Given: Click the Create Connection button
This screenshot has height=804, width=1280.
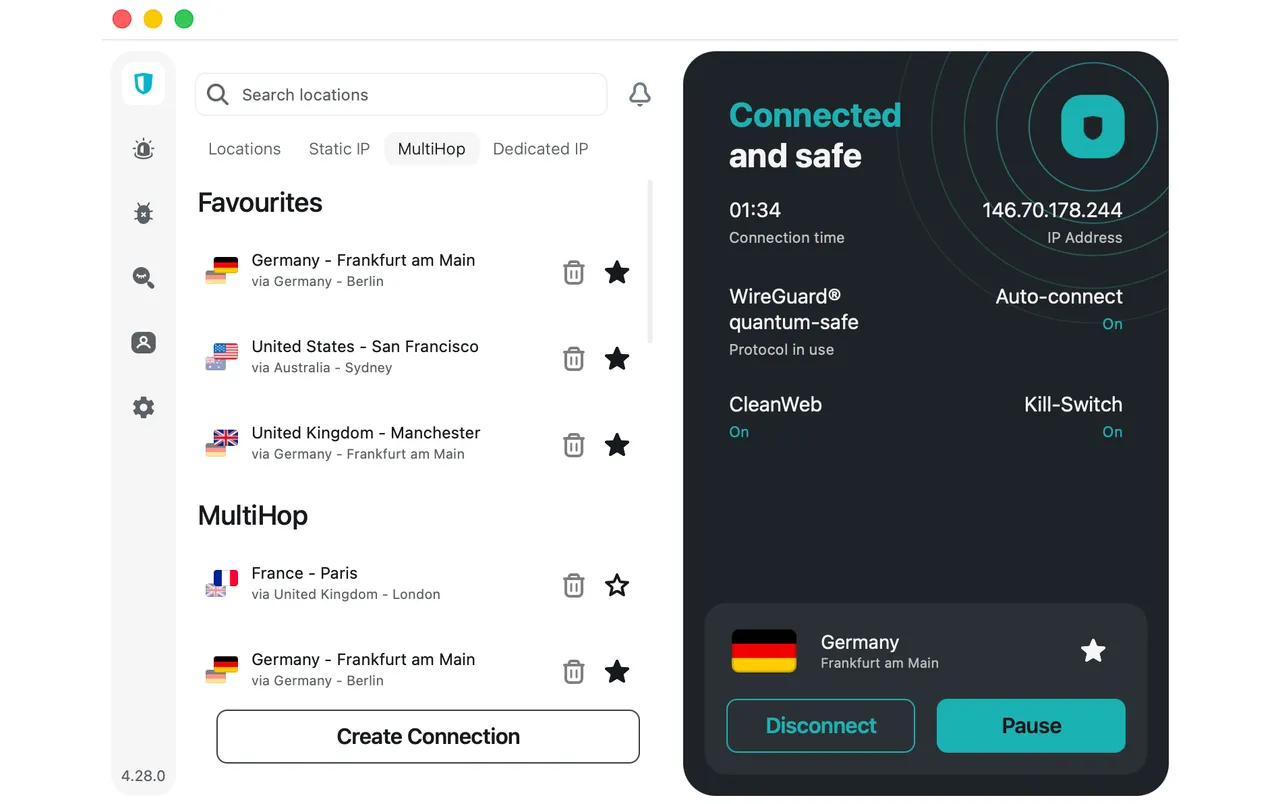Looking at the screenshot, I should (x=428, y=737).
